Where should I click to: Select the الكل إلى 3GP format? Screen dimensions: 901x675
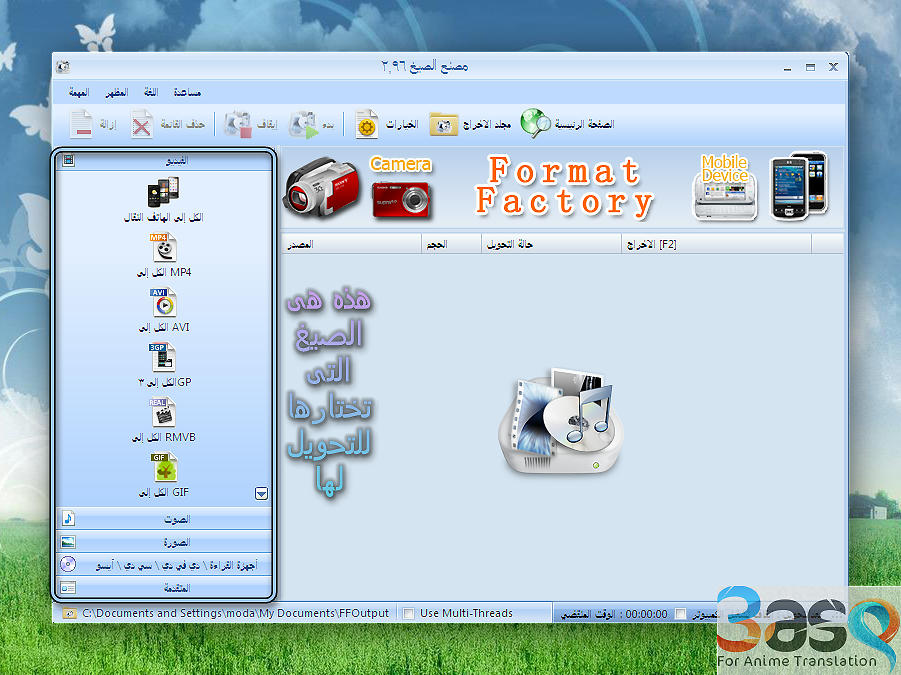164,365
